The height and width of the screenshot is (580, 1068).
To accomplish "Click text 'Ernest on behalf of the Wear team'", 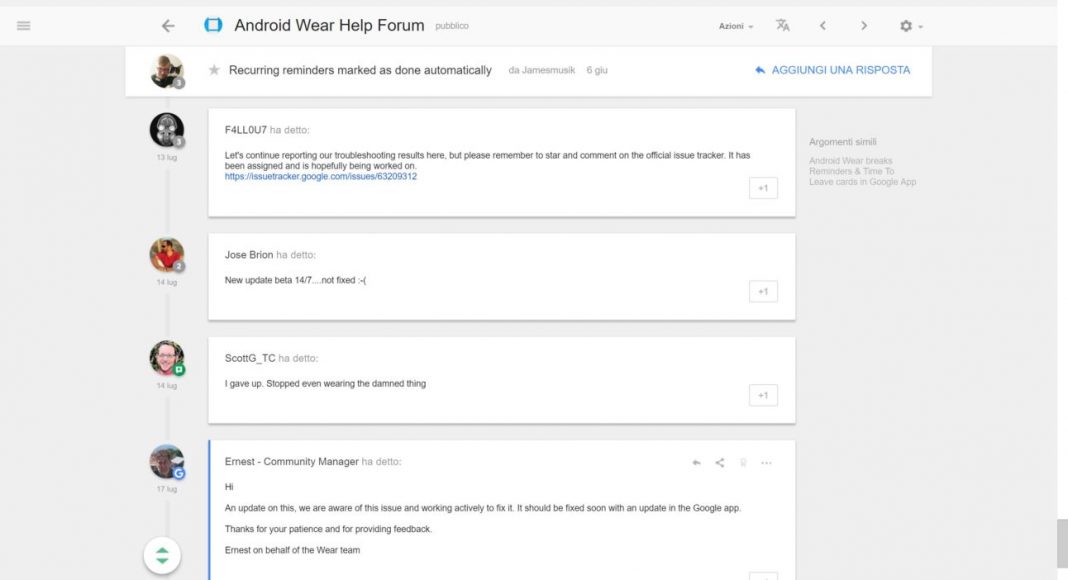I will [x=292, y=550].
